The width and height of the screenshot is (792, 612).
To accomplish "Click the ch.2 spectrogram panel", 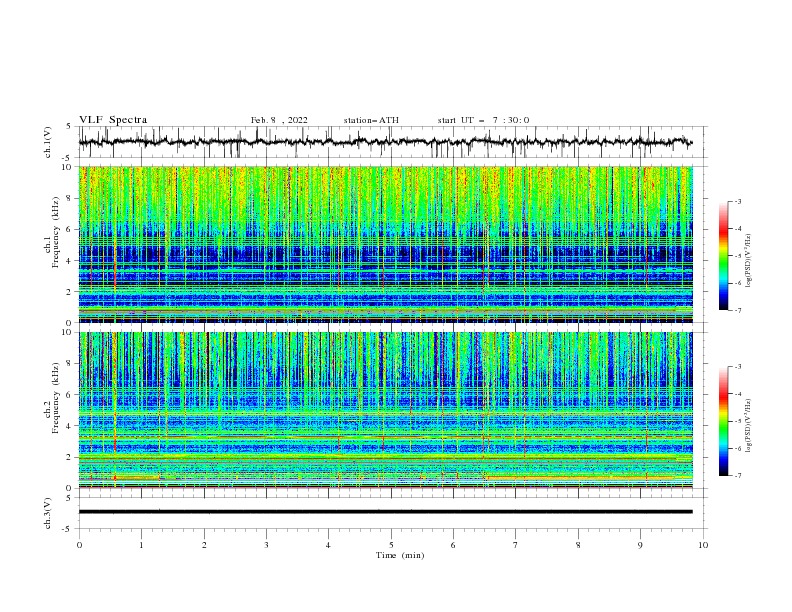I will pyautogui.click(x=386, y=410).
